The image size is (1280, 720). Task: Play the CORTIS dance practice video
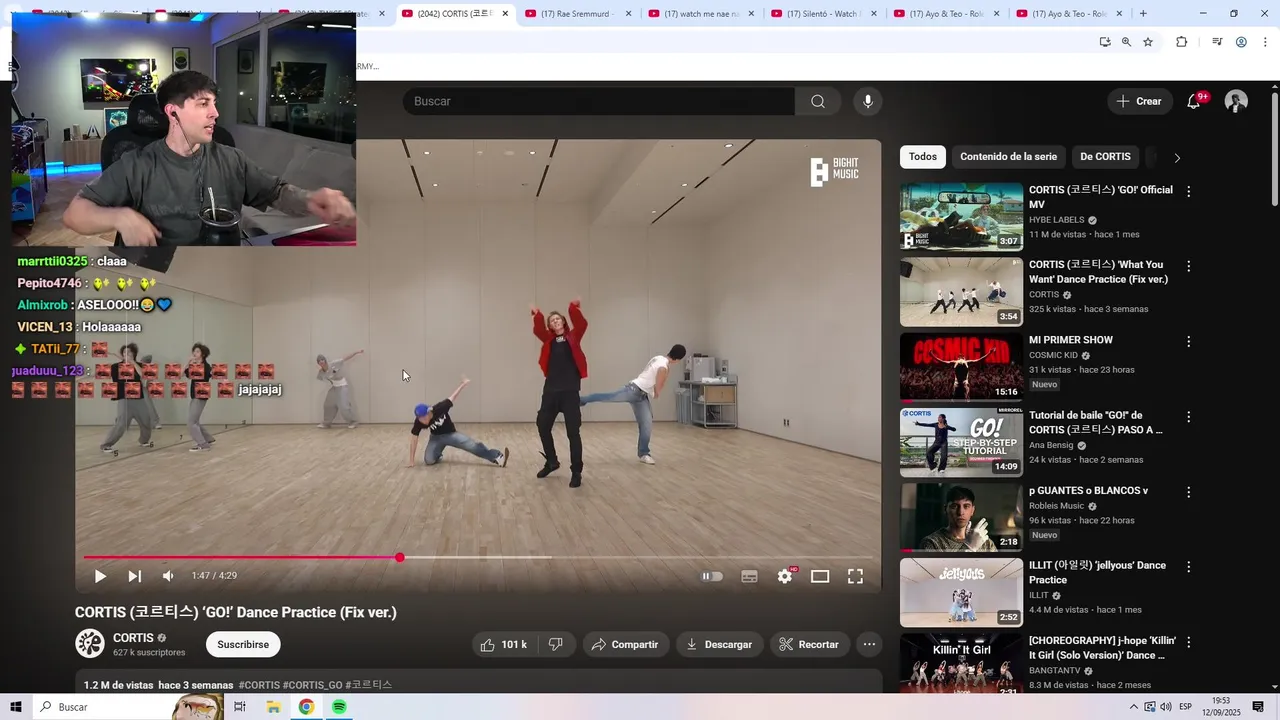100,576
